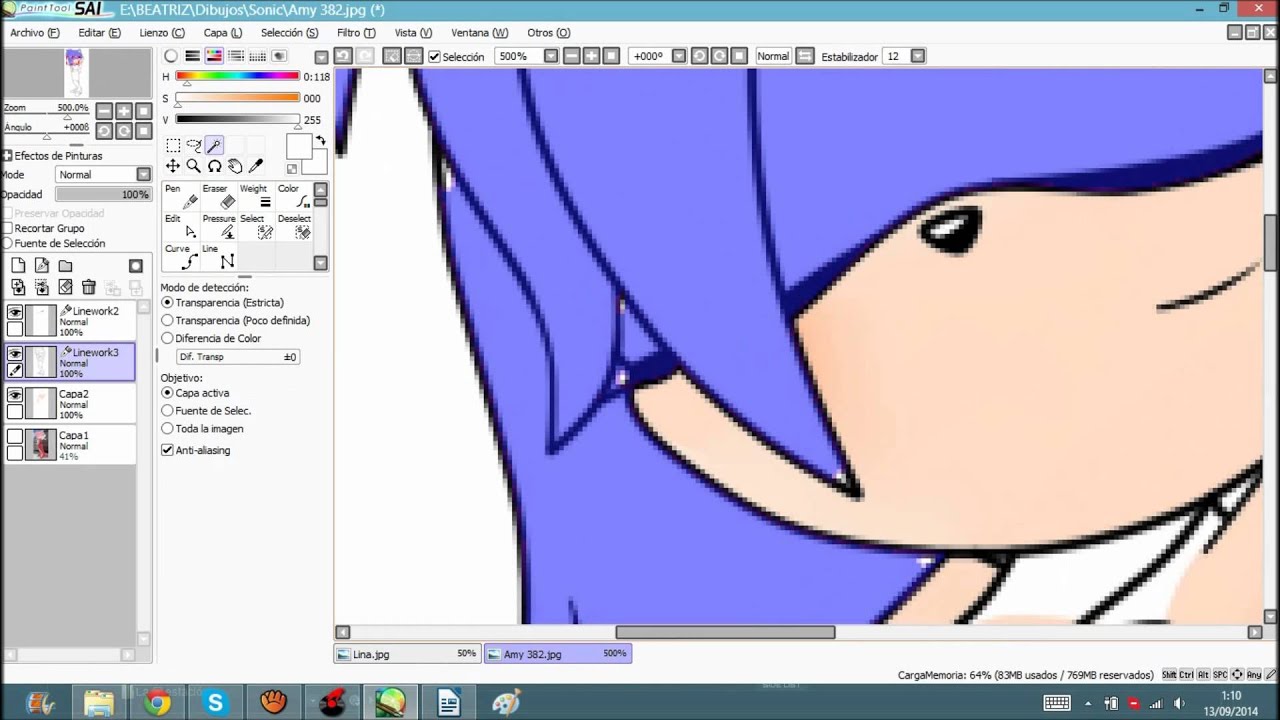Select Transparencia (Poco definida) detection mode
Screen dimensions: 1280x720
[235, 321]
